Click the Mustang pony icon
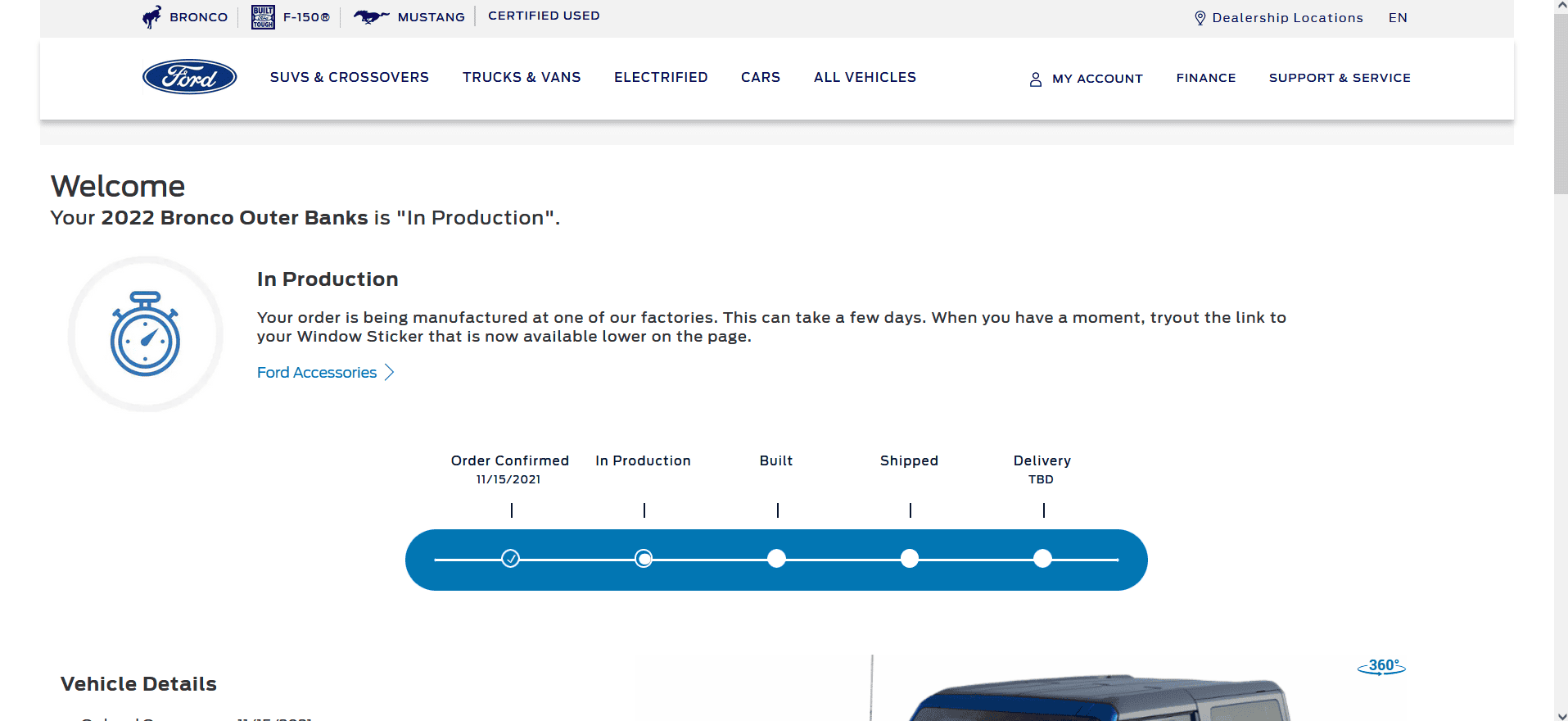The width and height of the screenshot is (1568, 721). [x=371, y=16]
